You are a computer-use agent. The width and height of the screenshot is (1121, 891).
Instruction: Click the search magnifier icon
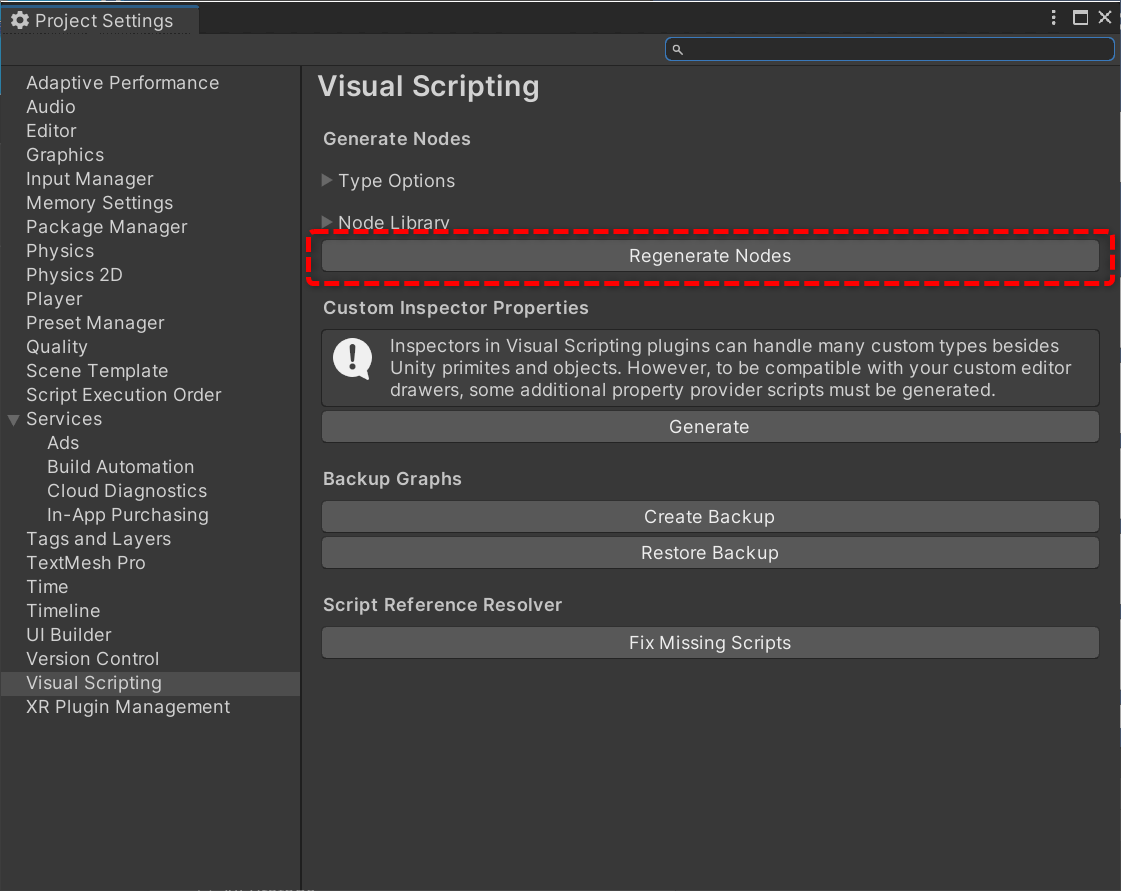point(678,49)
